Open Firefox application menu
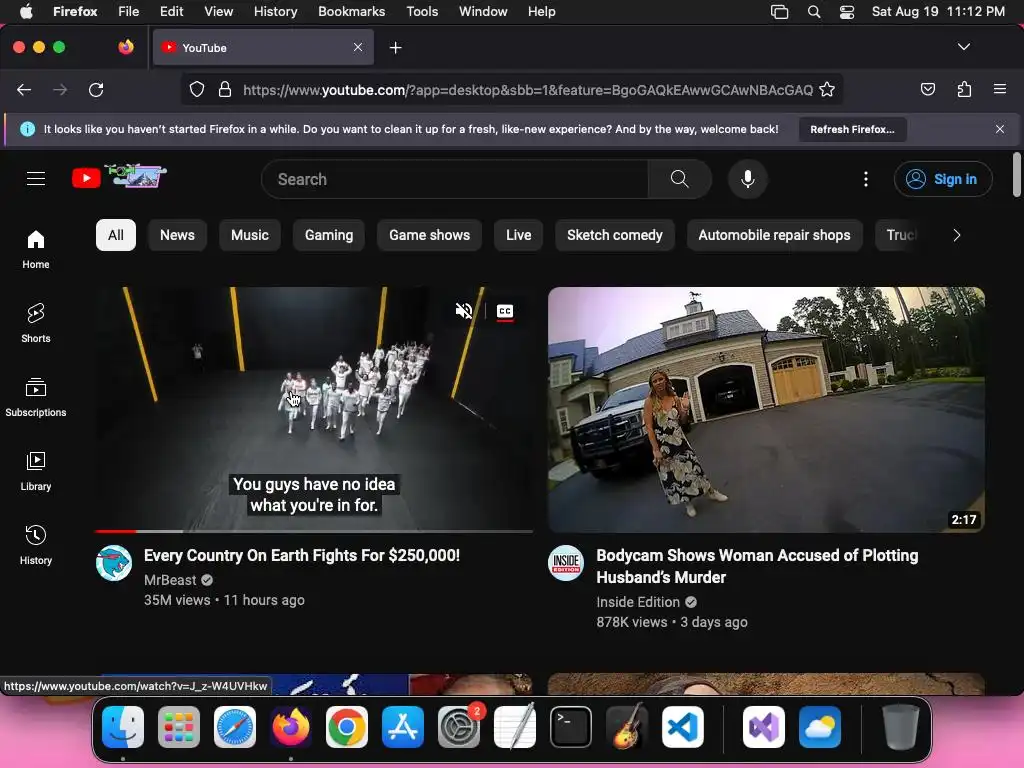The width and height of the screenshot is (1024, 768). click(x=1000, y=89)
